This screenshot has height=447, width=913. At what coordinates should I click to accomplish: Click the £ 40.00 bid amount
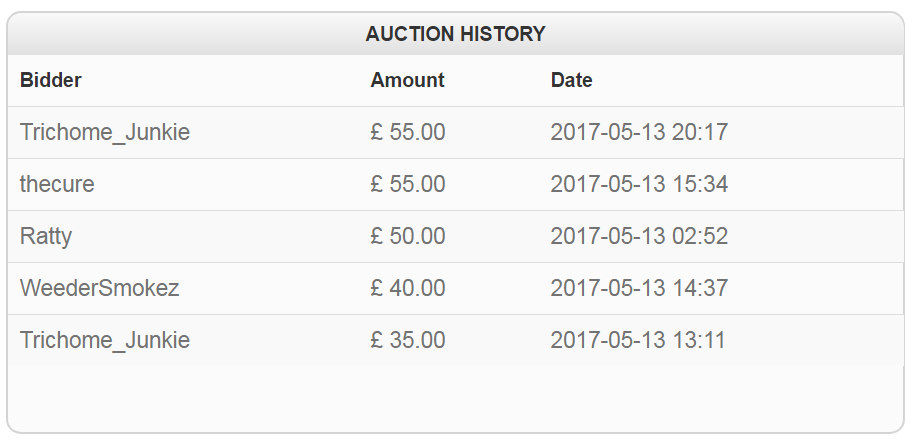[407, 288]
